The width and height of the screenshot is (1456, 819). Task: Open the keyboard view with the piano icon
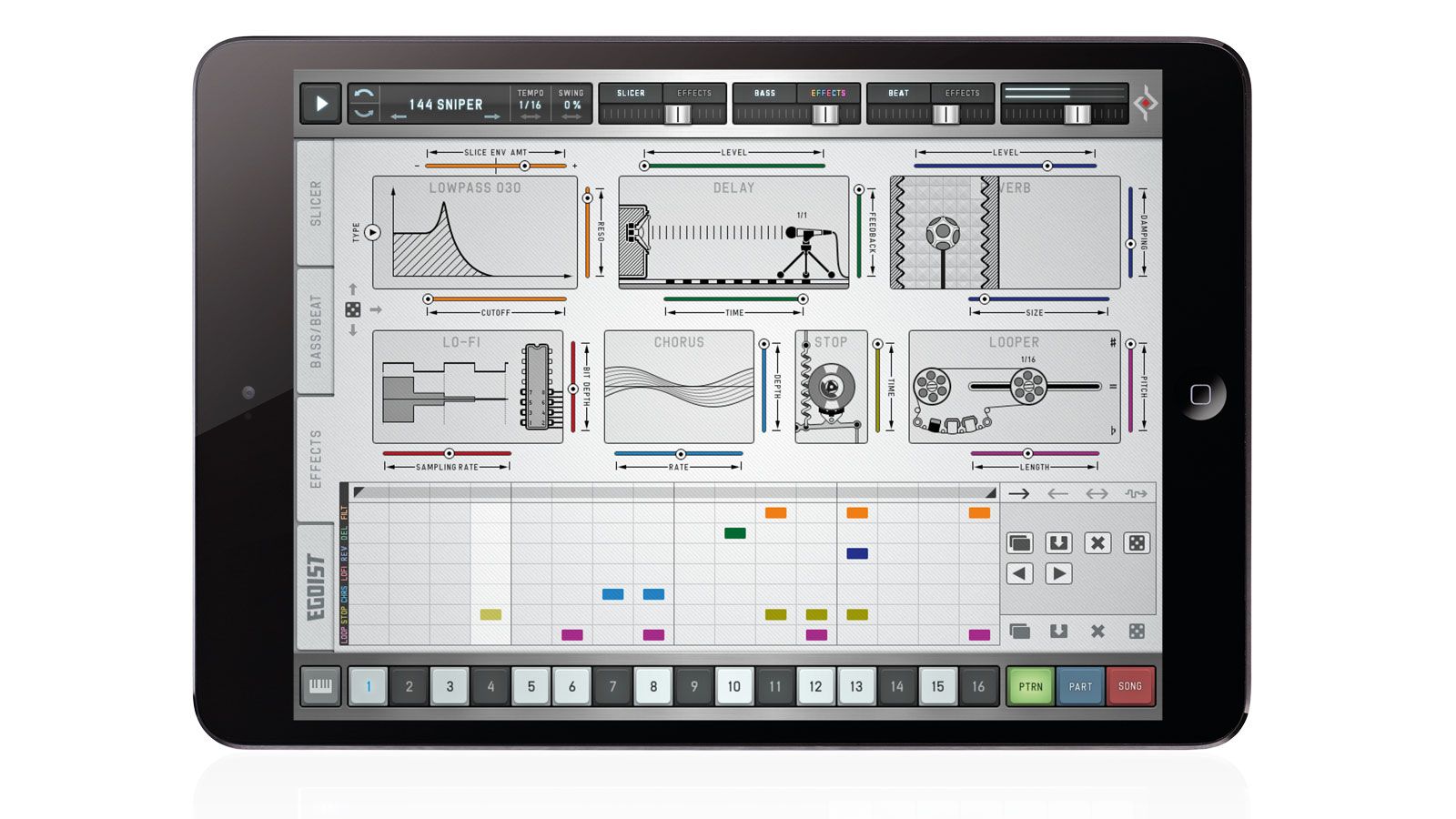(323, 687)
